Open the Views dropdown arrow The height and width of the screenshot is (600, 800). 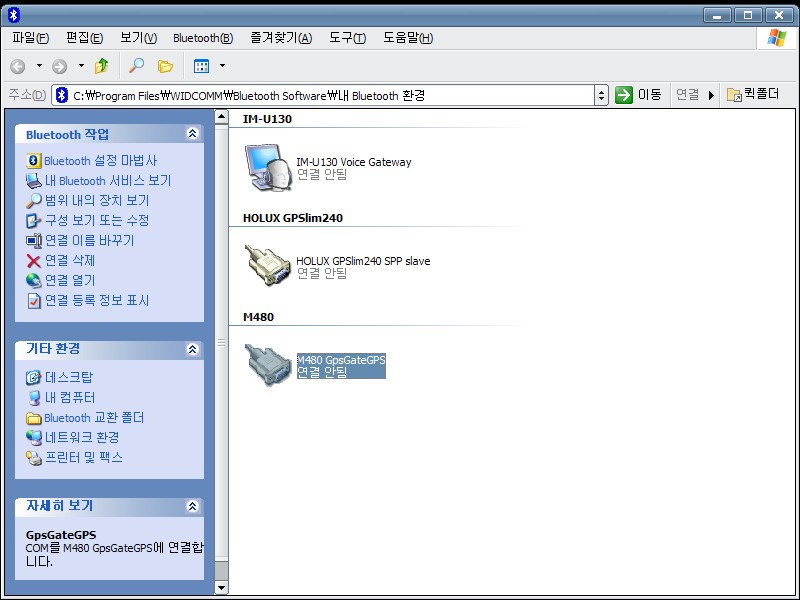222,66
